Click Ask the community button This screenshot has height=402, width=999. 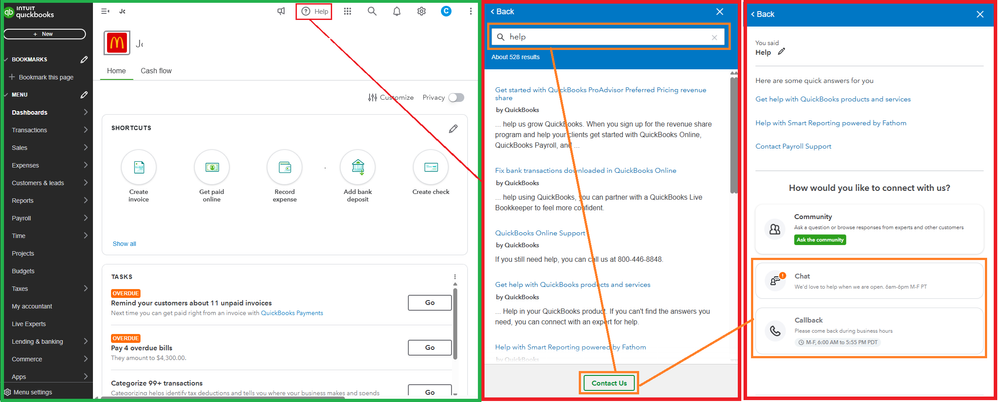[820, 240]
